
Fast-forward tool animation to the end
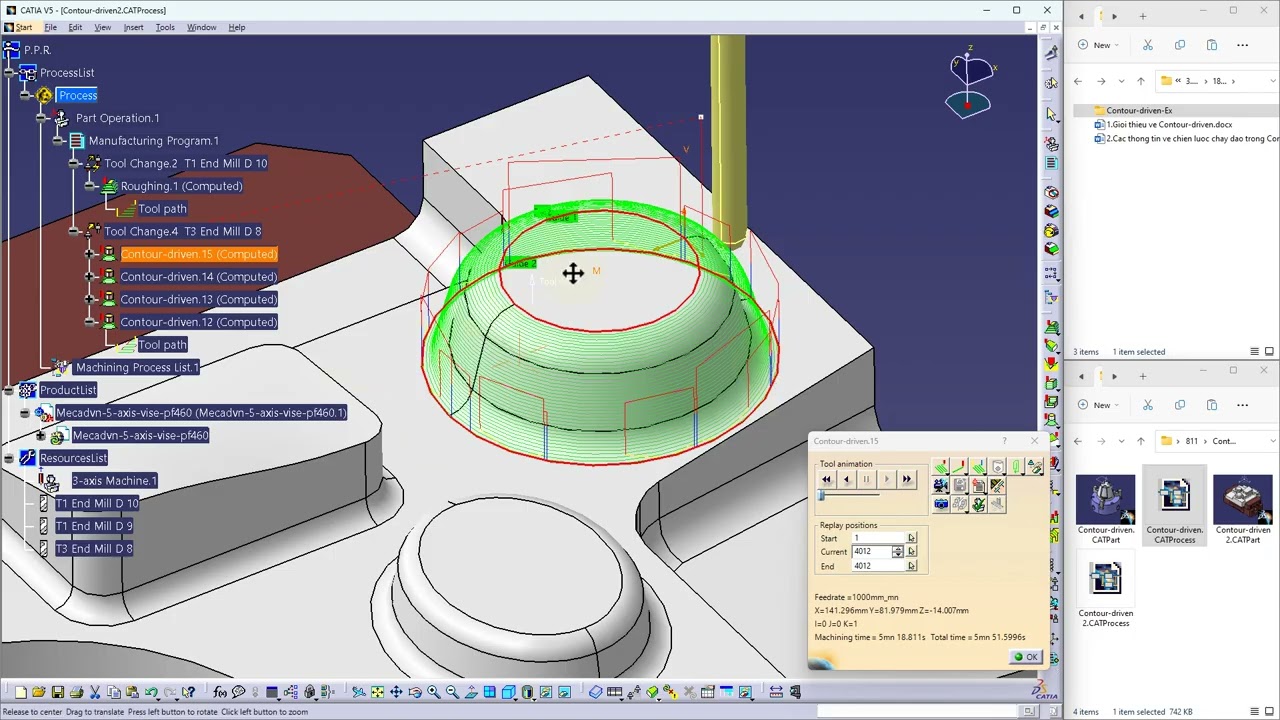click(907, 480)
